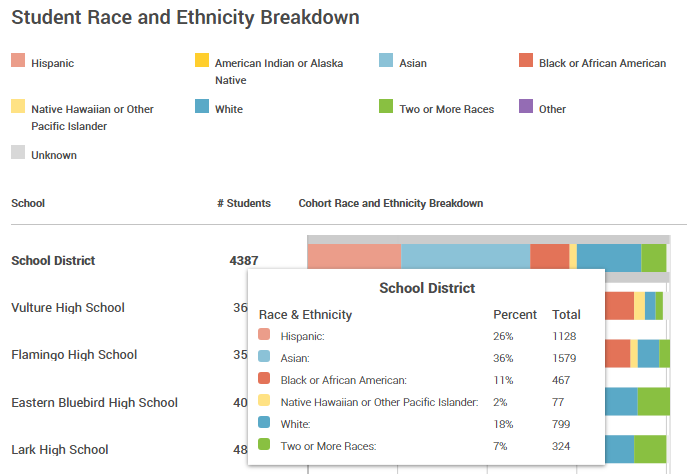Sort by the # Students column header
Screen dimensions: 687x474
(x=243, y=203)
